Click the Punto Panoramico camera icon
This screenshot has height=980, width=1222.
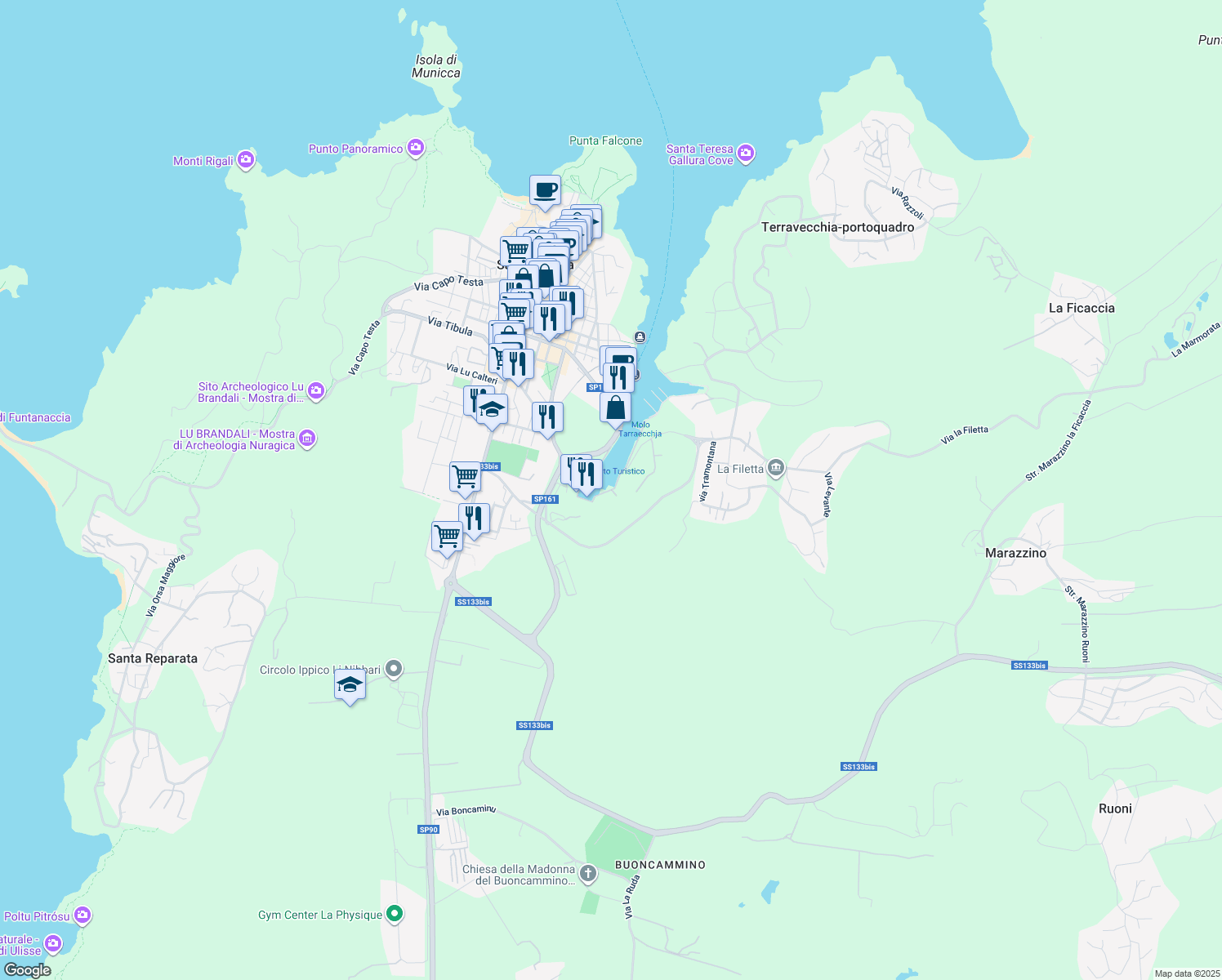click(x=415, y=148)
